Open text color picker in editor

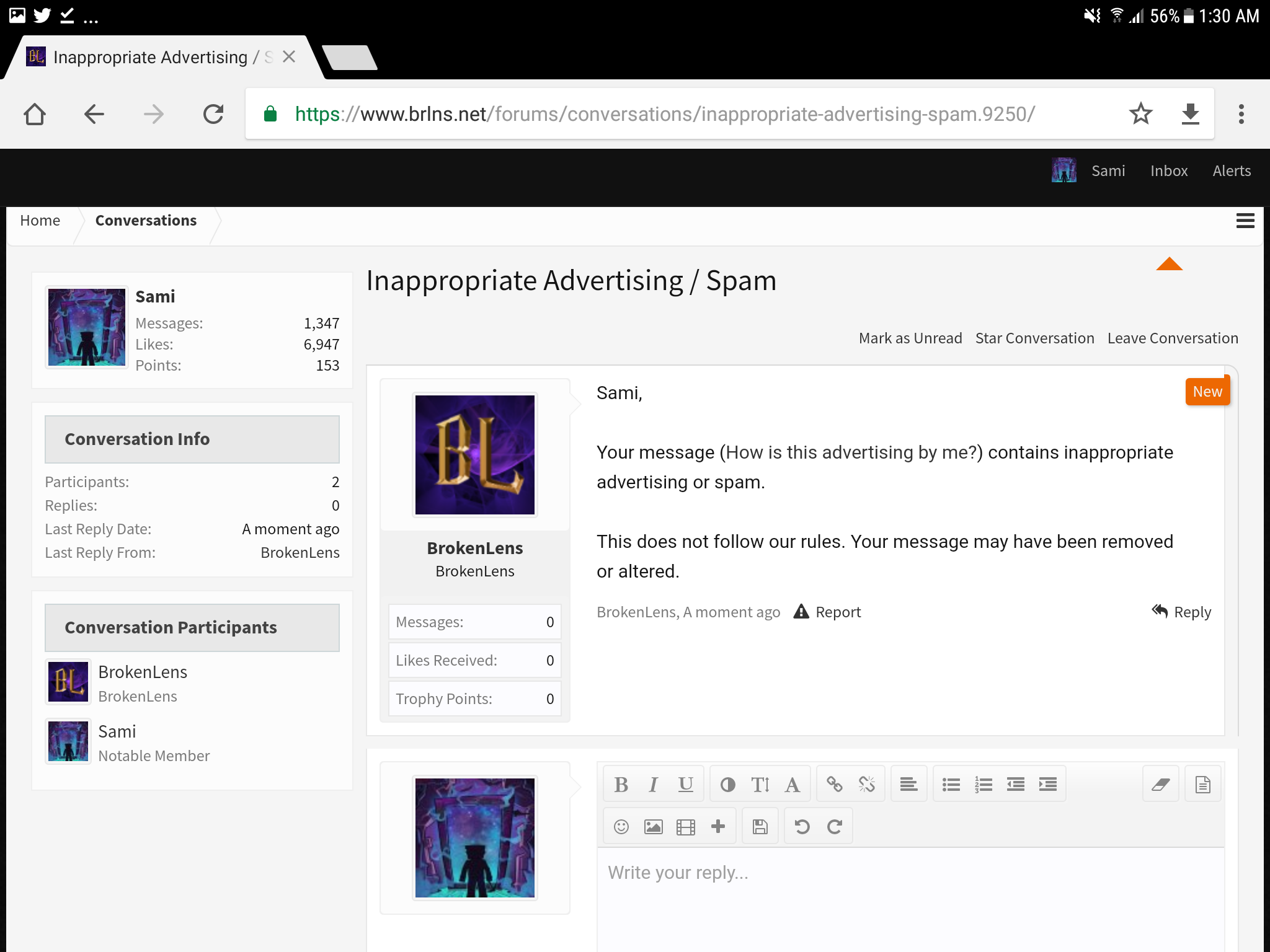click(x=727, y=785)
